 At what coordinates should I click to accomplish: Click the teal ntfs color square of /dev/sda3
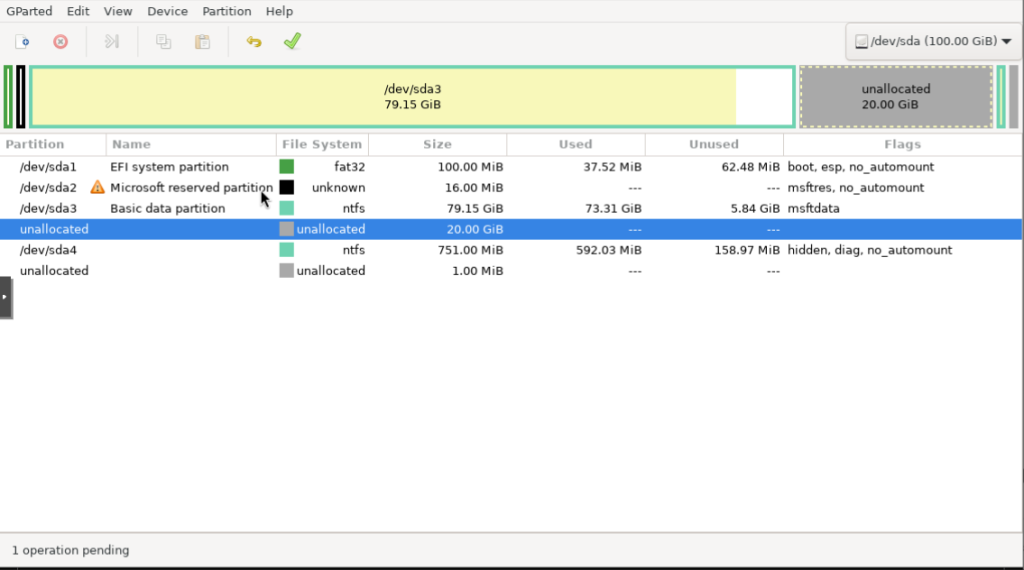286,208
